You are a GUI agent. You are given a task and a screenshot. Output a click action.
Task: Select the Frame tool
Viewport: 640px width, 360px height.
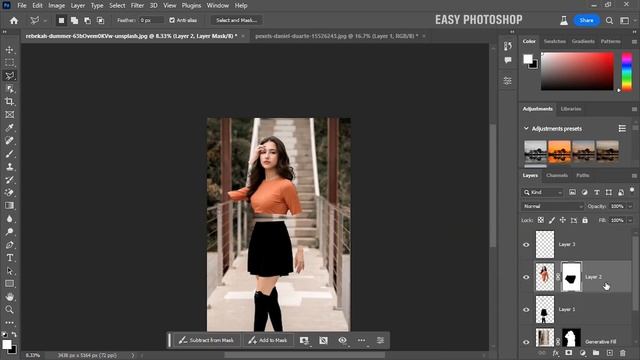click(9, 115)
